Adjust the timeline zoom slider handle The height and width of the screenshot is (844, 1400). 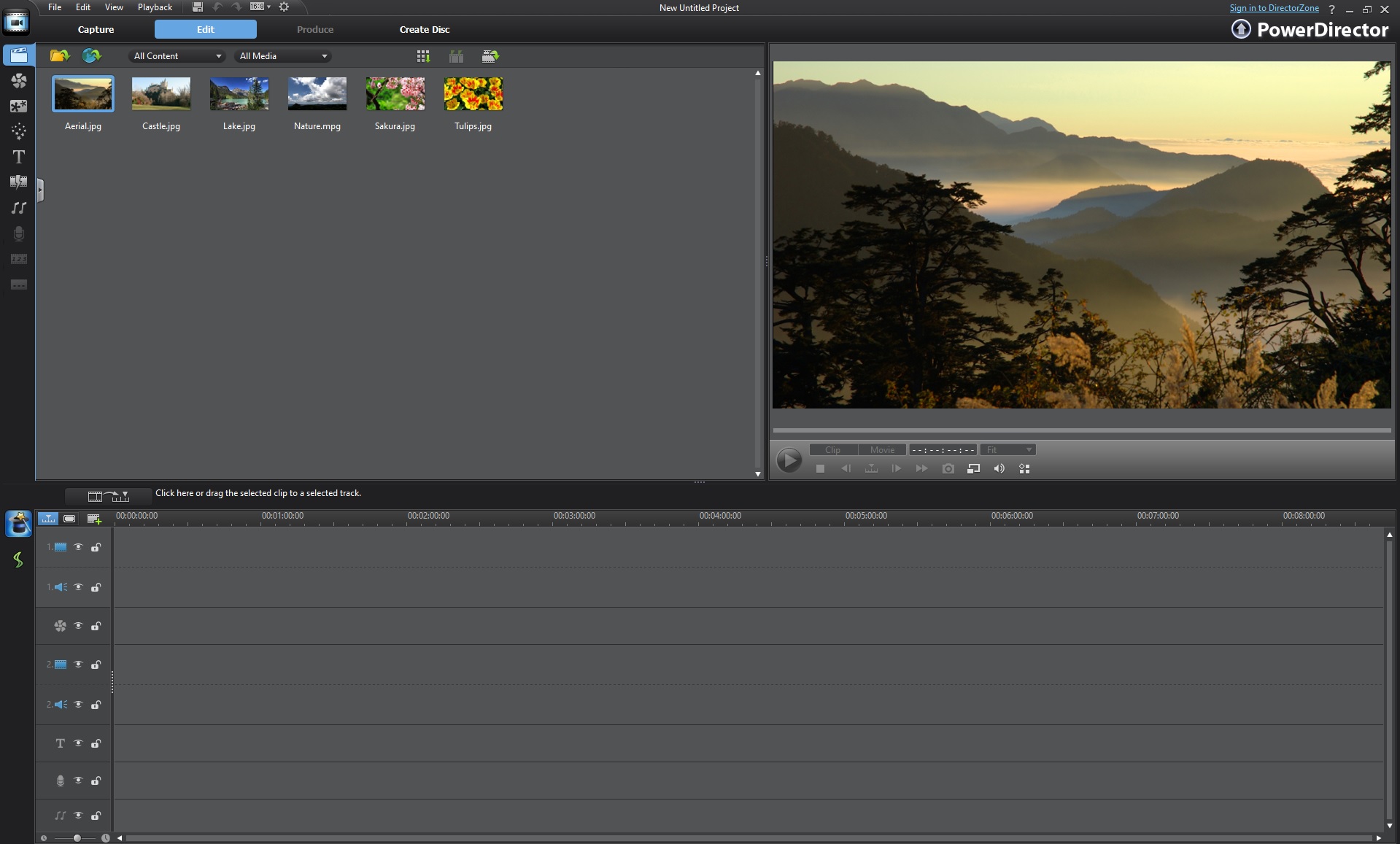tap(77, 838)
